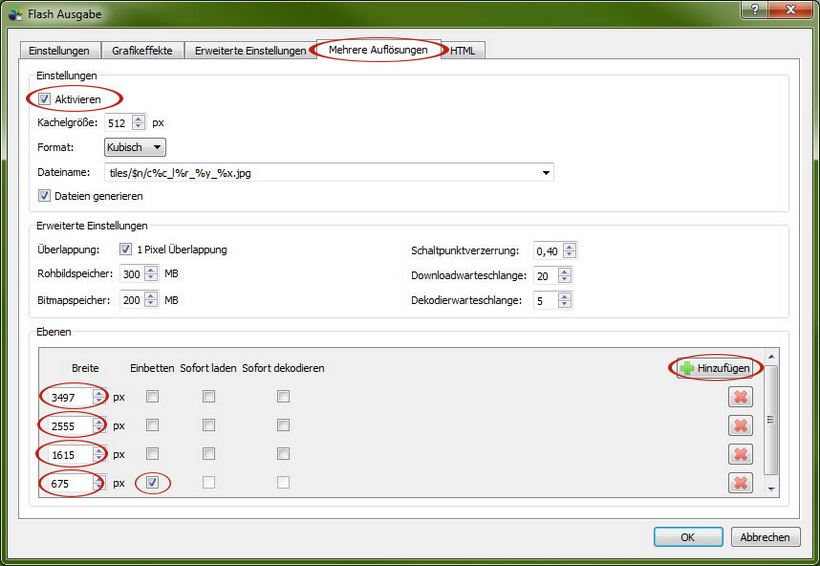
Task: Click the Hinzufügen add-layer button
Action: point(715,369)
